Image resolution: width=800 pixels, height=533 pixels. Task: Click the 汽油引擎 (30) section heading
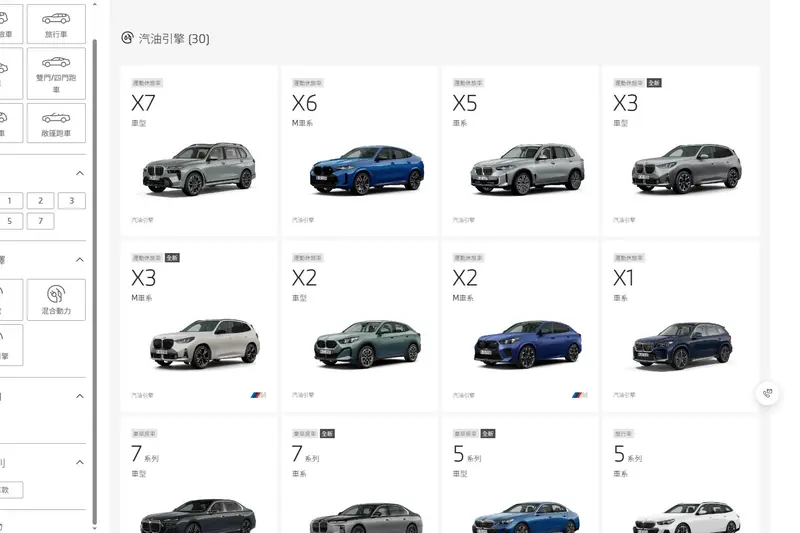174,39
